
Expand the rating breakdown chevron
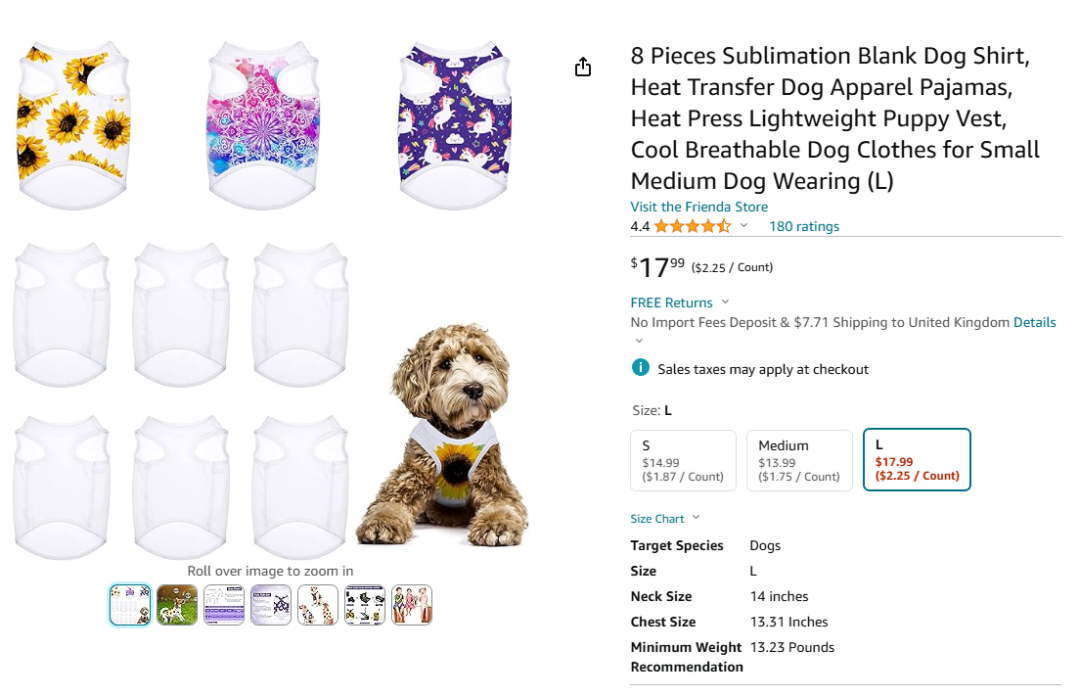[x=744, y=226]
